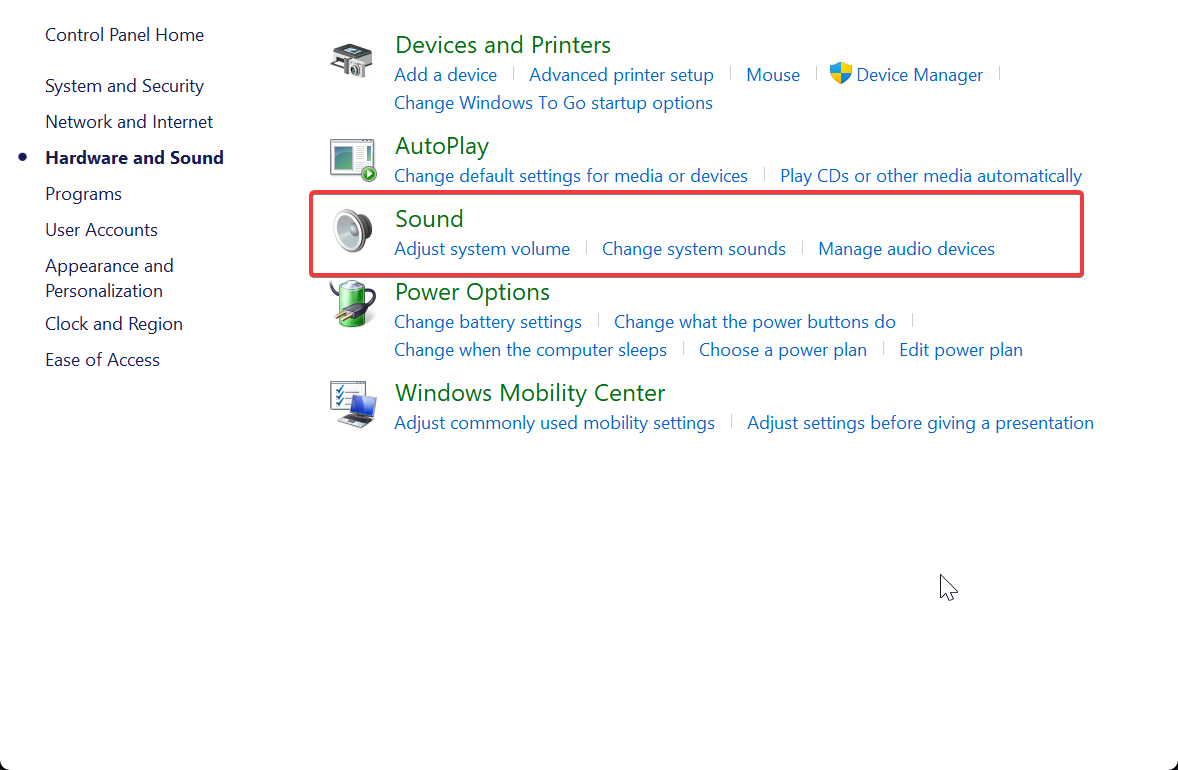Open Power Options heading link
This screenshot has height=770, width=1178.
[473, 291]
